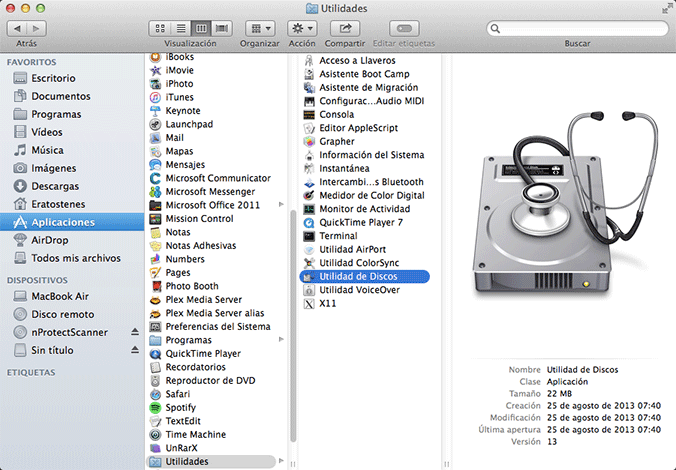Click the Compartir share button
Viewport: 676px width, 470px height.
(345, 28)
